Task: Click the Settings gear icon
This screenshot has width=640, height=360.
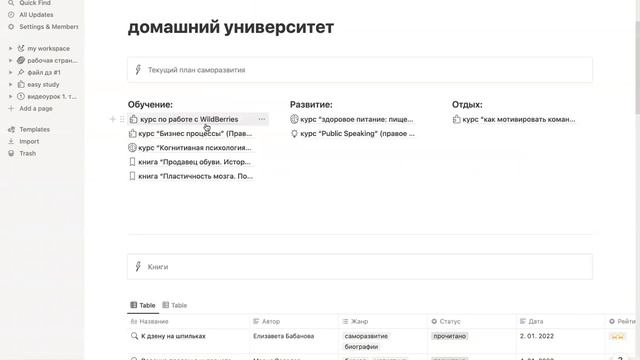Action: click(11, 27)
